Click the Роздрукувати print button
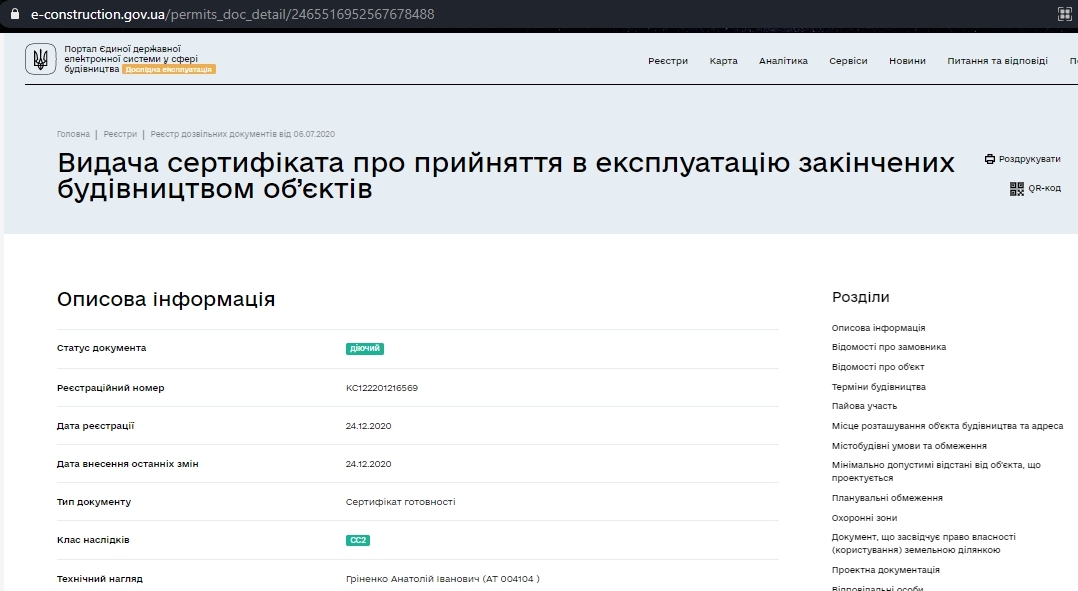This screenshot has height=591, width=1078. click(1022, 159)
